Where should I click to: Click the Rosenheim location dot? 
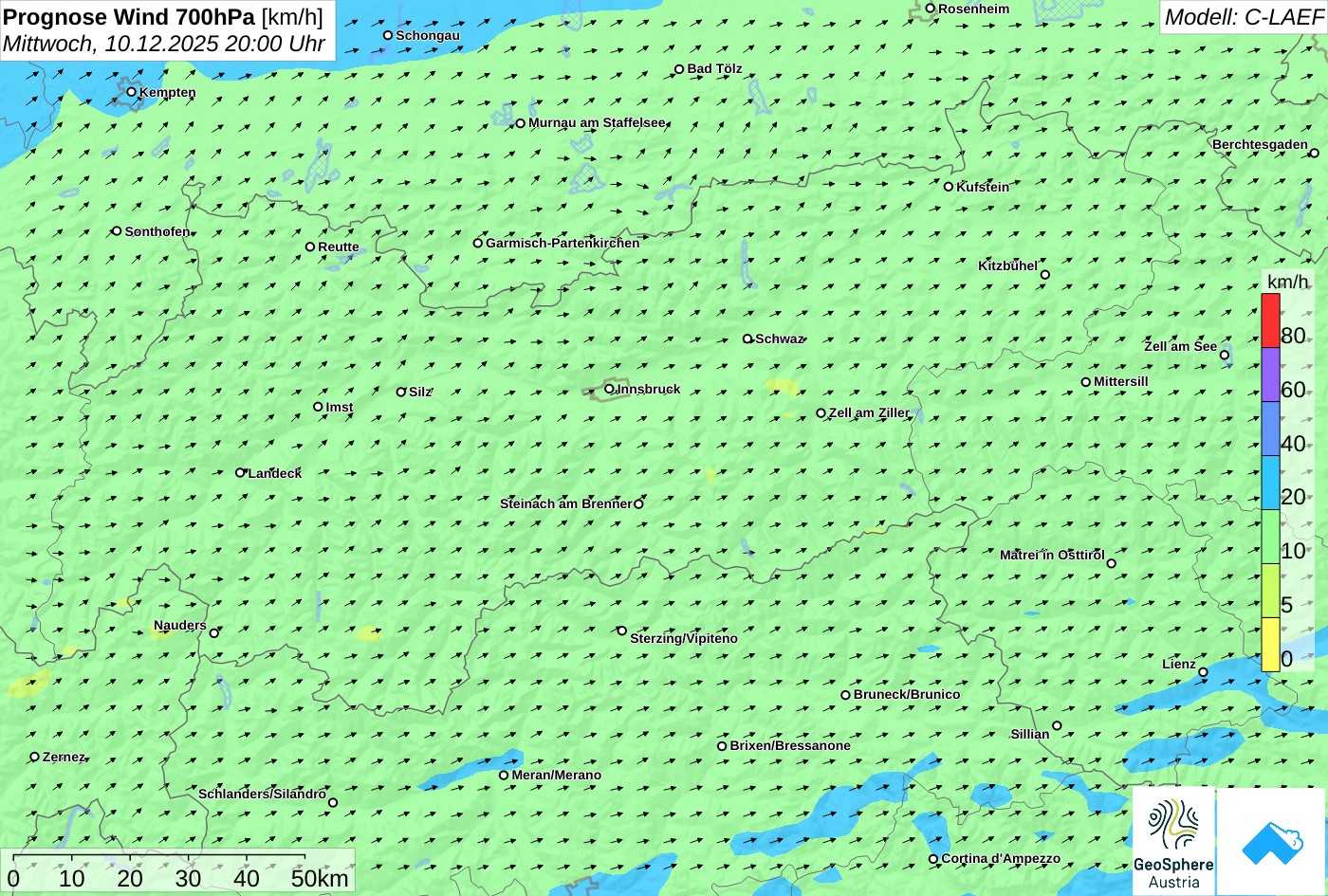[931, 9]
